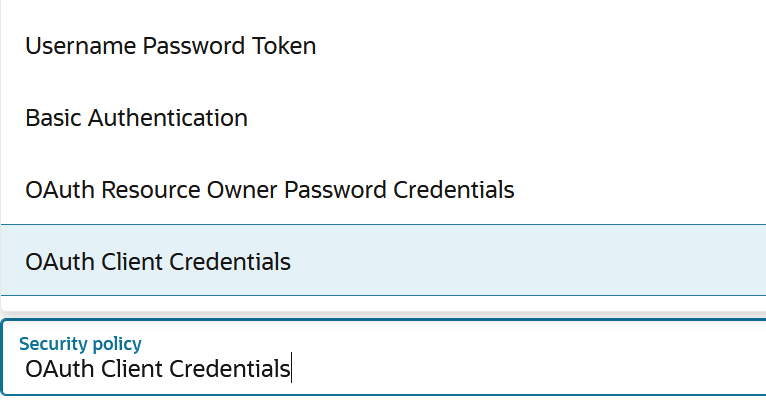Screen dimensions: 766x403
Task: Set security policy to Basic Authentication
Action: [137, 118]
